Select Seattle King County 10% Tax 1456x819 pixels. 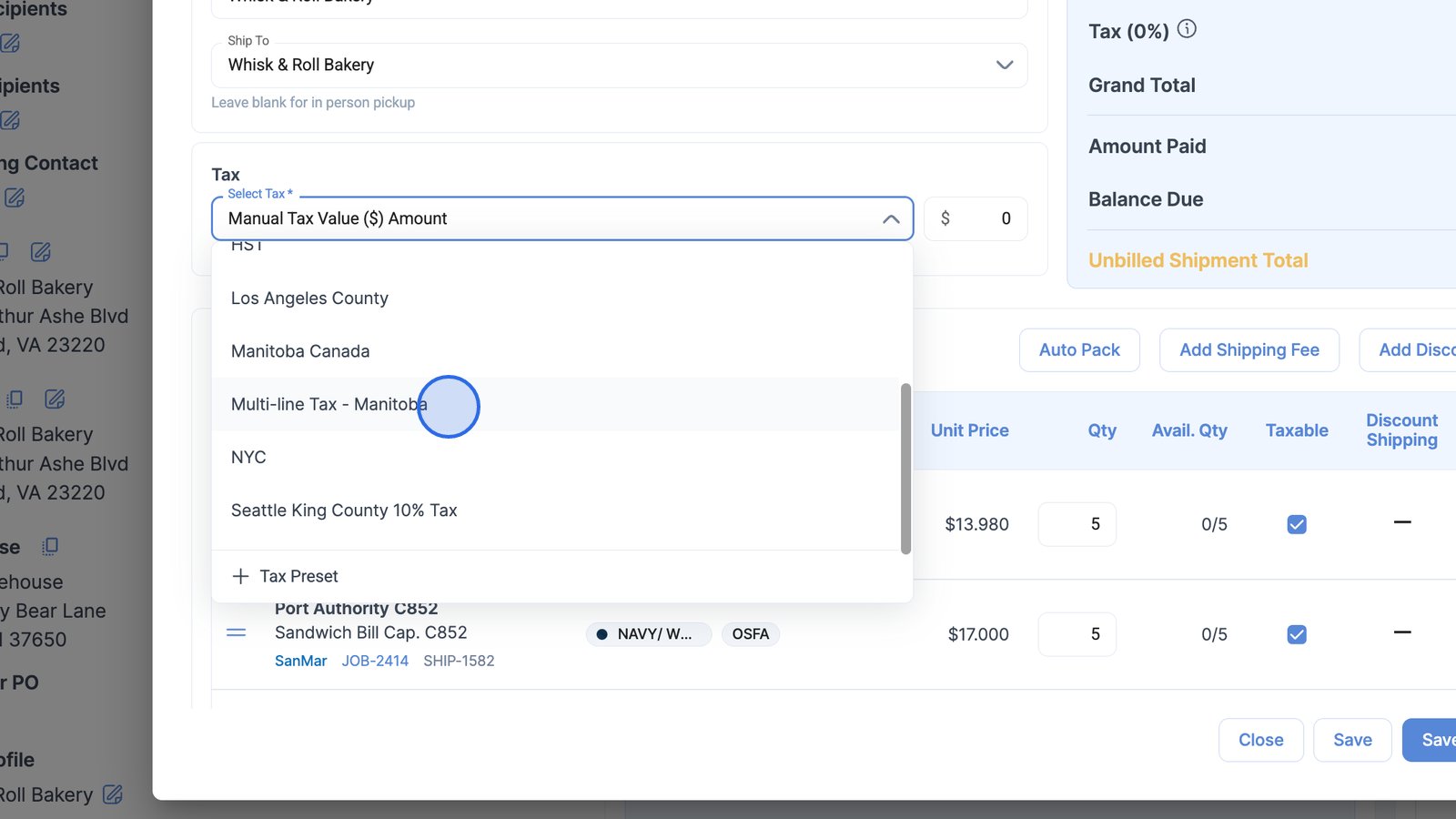(344, 511)
